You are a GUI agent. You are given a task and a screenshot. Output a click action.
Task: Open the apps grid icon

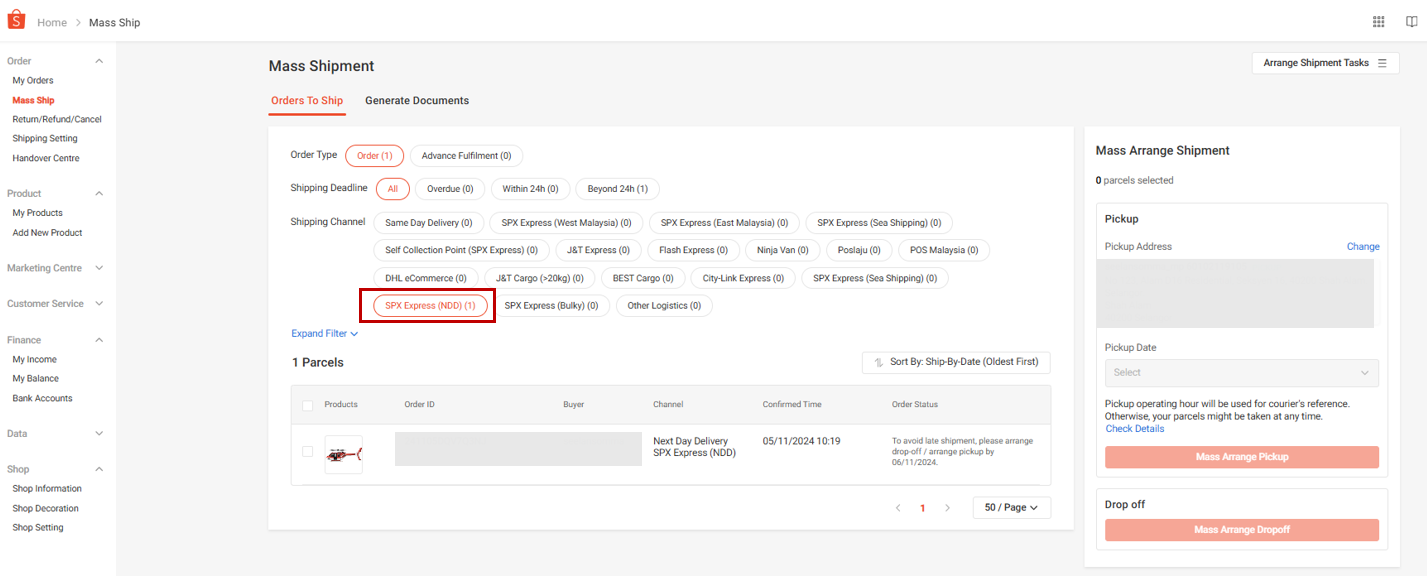[1379, 22]
